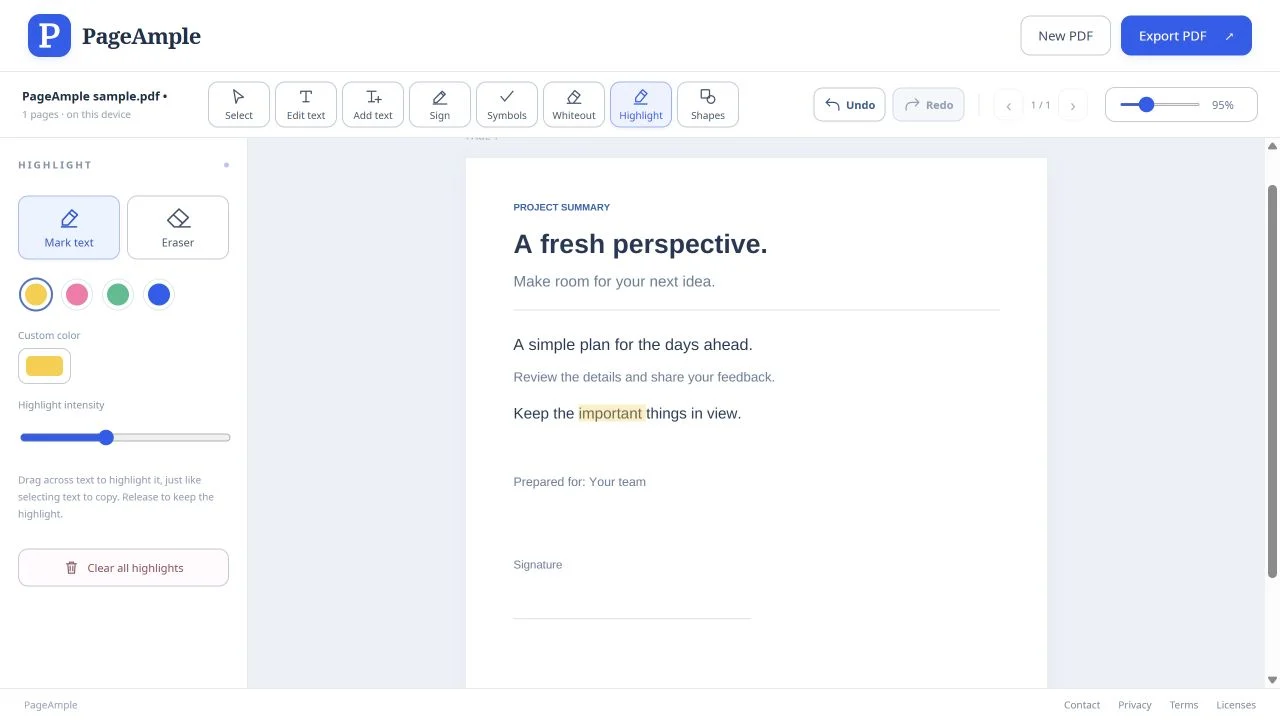Click the "Prepared for: Your team" line
This screenshot has width=1280, height=720.
[579, 482]
